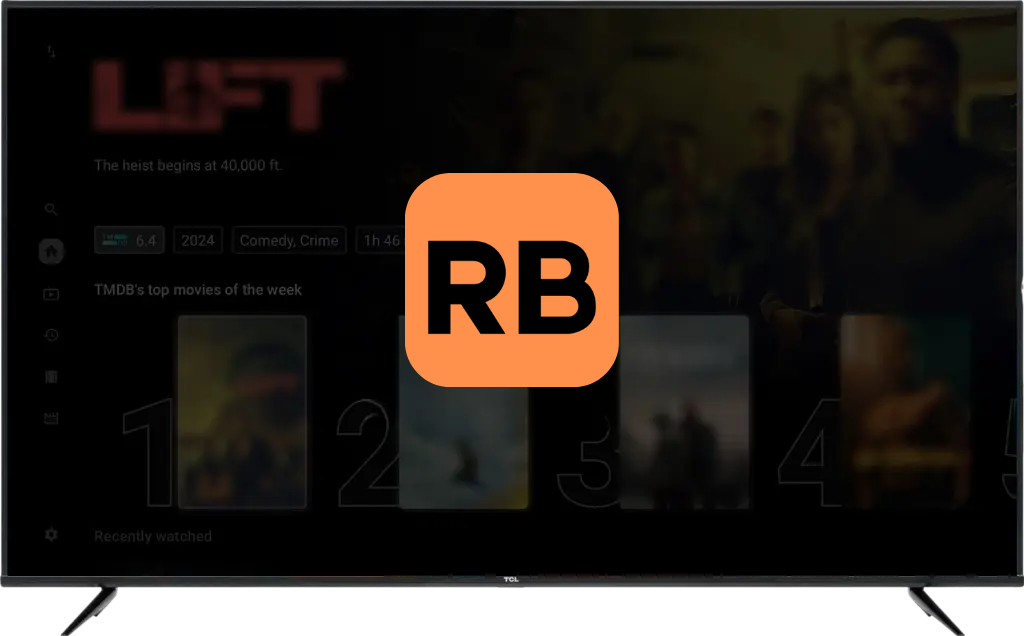Open the history clock icon in the sidebar
Screen dimensions: 1024x636
[51, 335]
